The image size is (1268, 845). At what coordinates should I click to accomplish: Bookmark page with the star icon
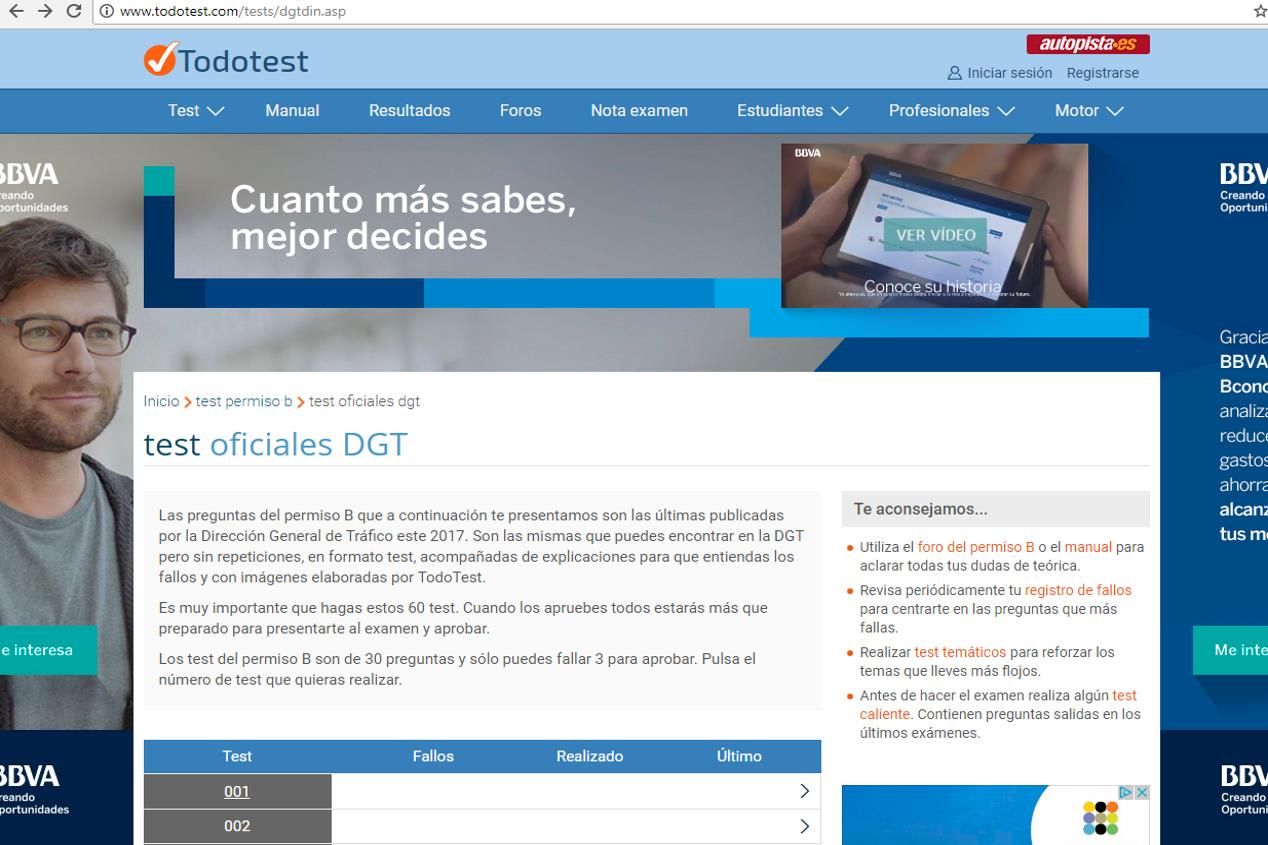pos(1260,11)
